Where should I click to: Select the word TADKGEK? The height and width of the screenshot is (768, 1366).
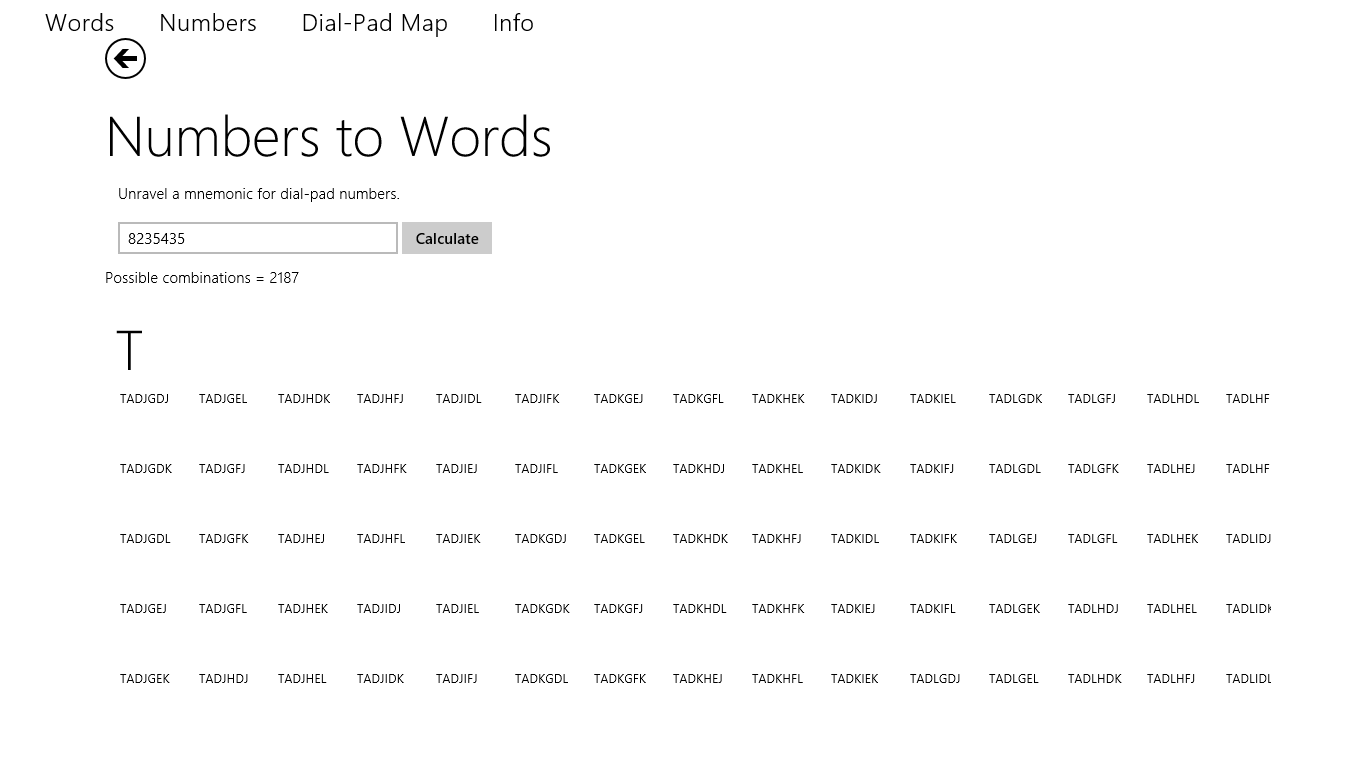(620, 469)
